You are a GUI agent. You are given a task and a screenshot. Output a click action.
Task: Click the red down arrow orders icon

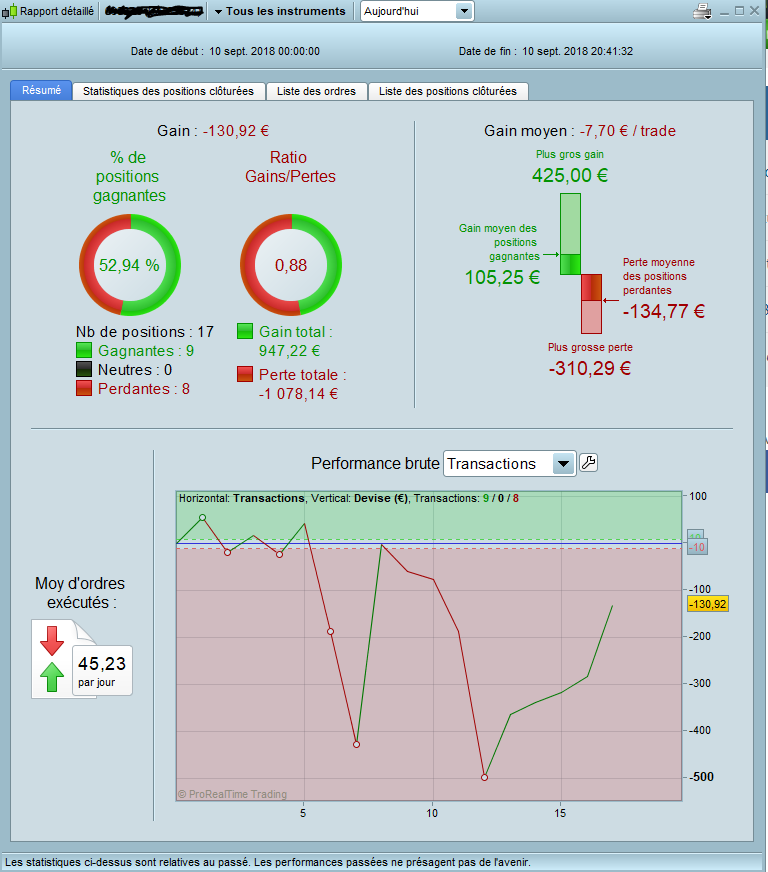[x=52, y=641]
